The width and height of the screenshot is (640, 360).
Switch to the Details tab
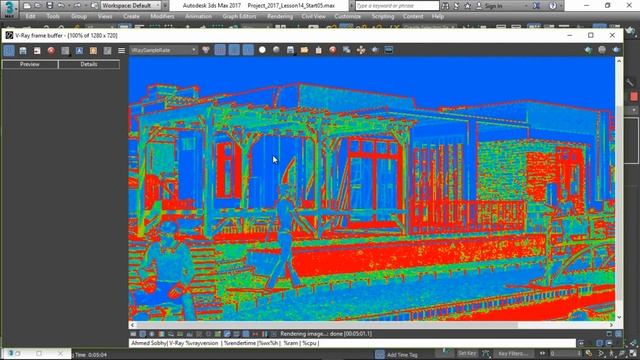click(x=89, y=64)
